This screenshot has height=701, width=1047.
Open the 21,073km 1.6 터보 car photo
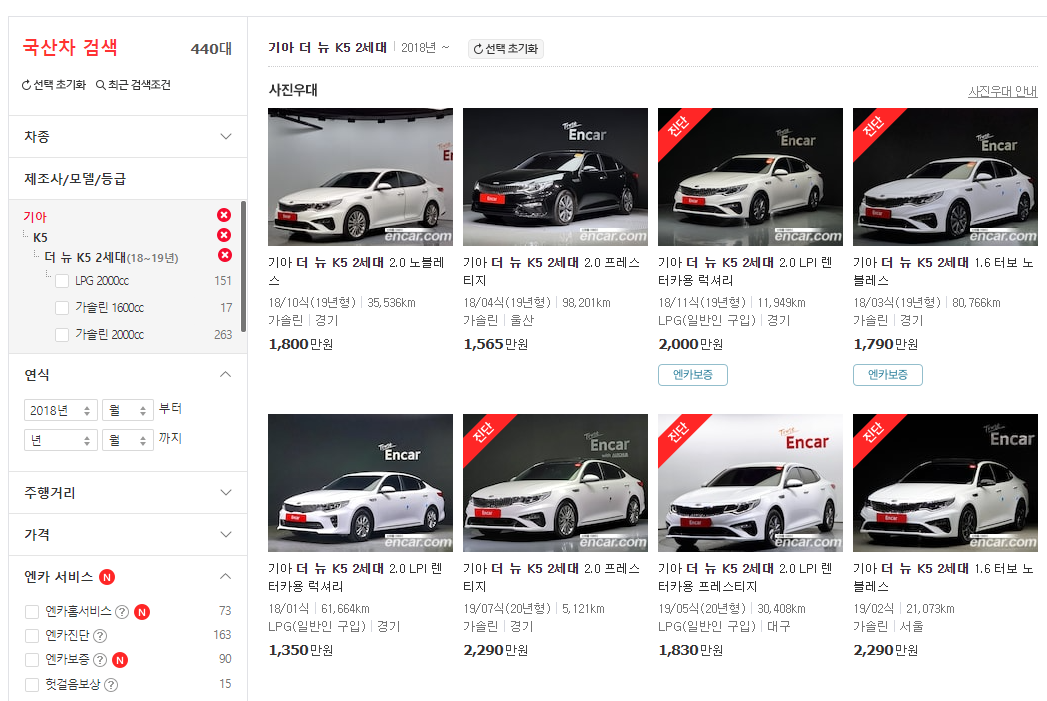coord(946,483)
